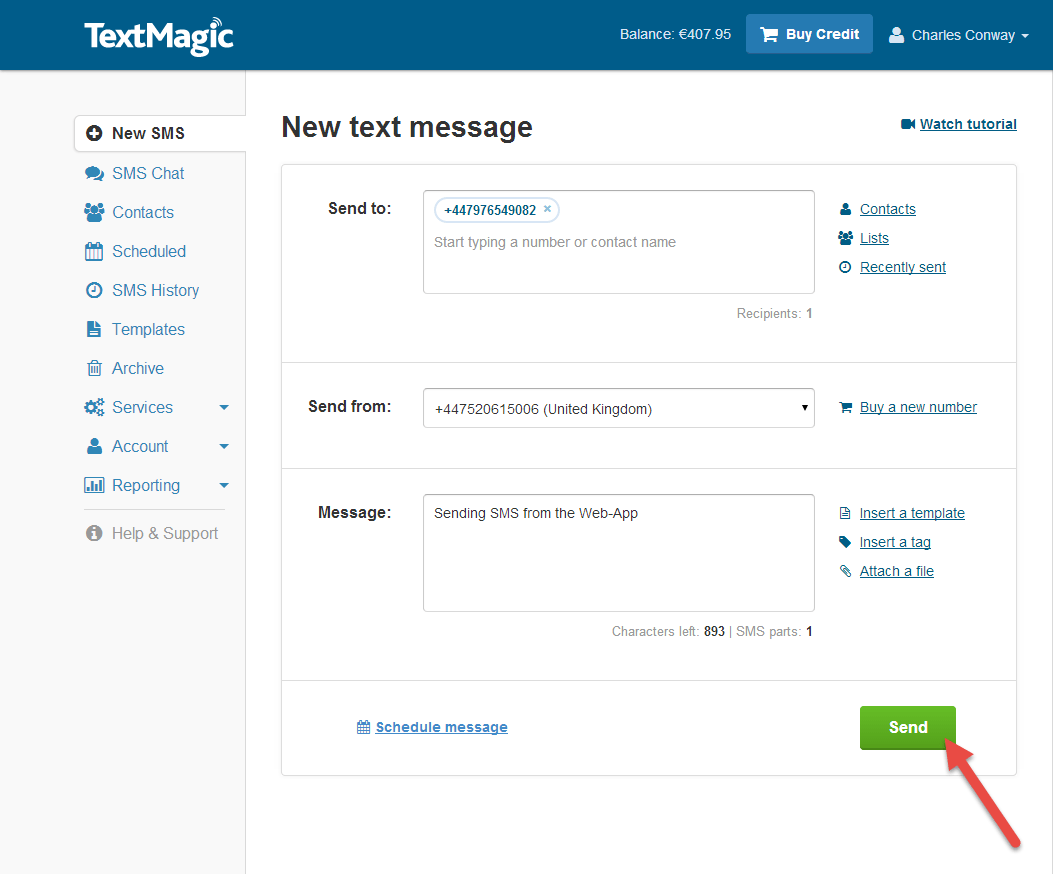
Task: Click the Characters left 893 counter
Action: point(668,631)
